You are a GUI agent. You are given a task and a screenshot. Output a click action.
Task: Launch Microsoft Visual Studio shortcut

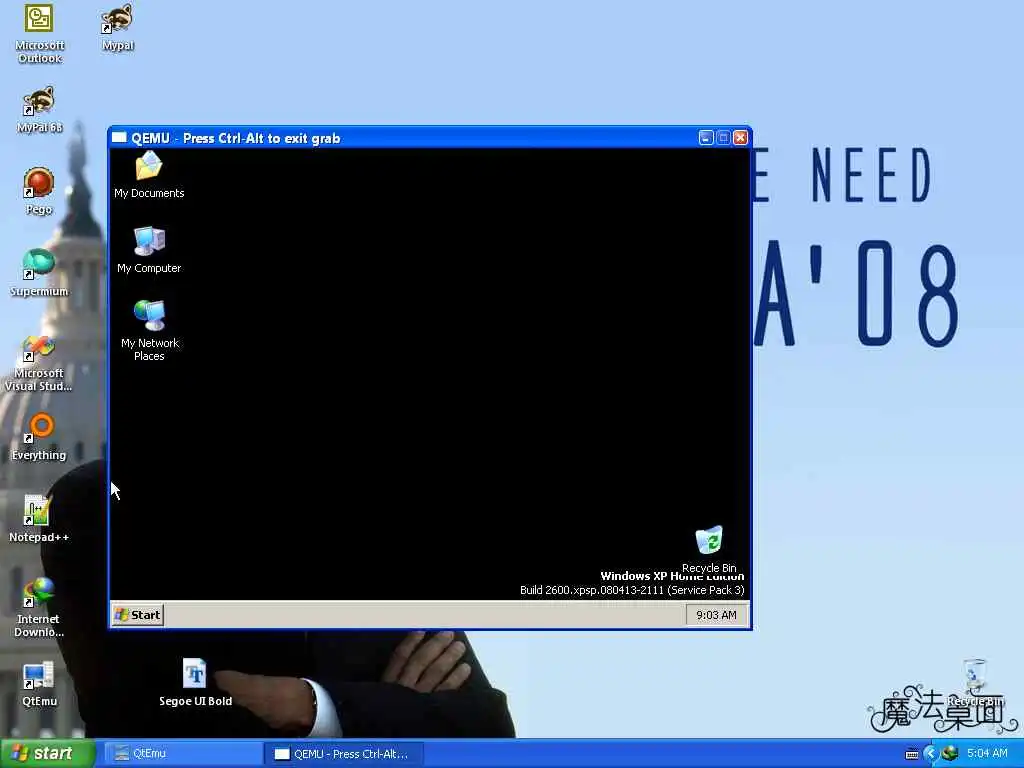[39, 363]
